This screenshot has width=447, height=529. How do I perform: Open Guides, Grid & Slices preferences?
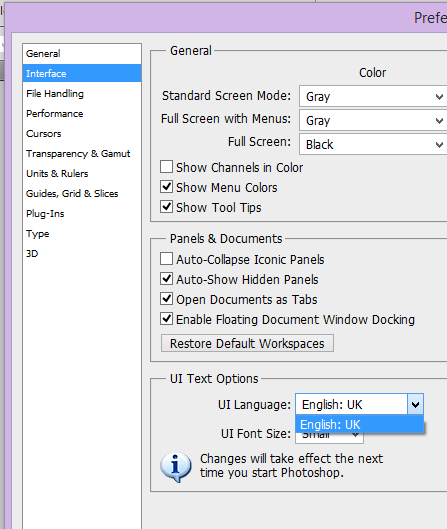tap(82, 193)
